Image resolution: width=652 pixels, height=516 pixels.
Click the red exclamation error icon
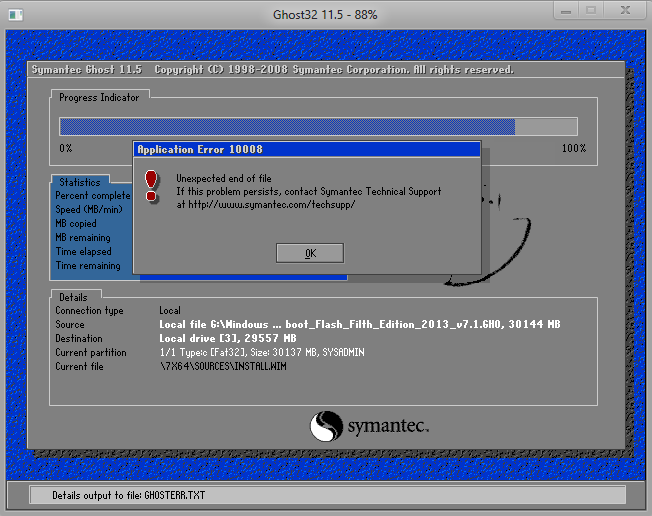click(x=151, y=186)
